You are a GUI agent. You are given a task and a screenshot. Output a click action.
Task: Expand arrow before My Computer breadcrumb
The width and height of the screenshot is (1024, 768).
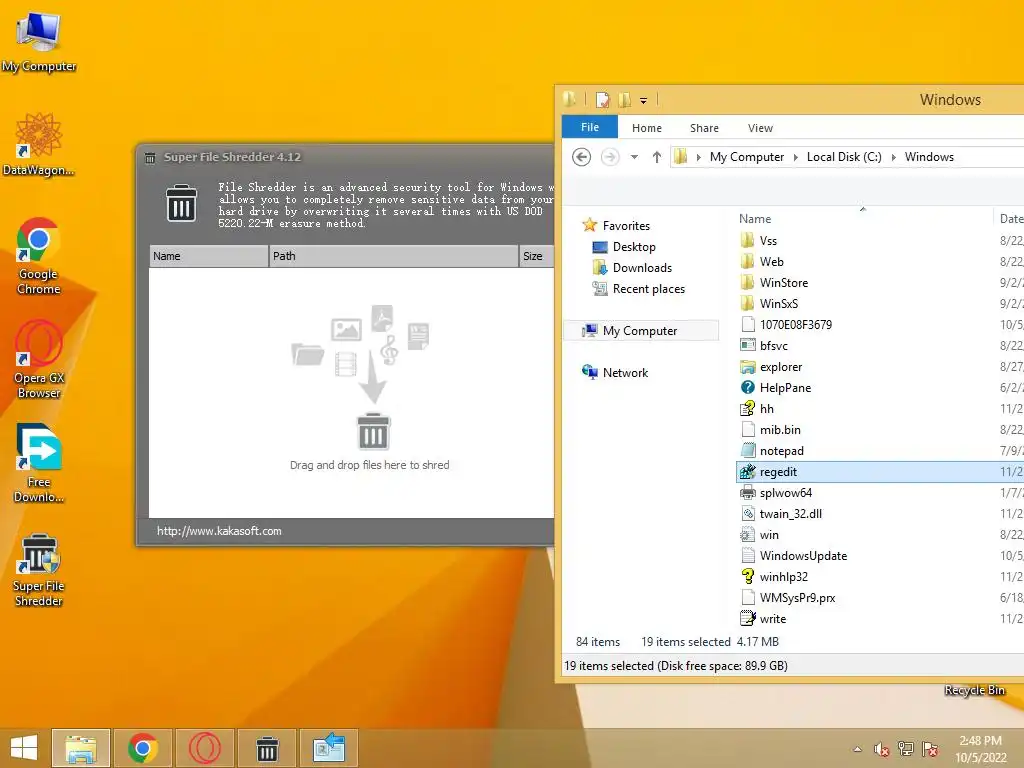pos(699,157)
